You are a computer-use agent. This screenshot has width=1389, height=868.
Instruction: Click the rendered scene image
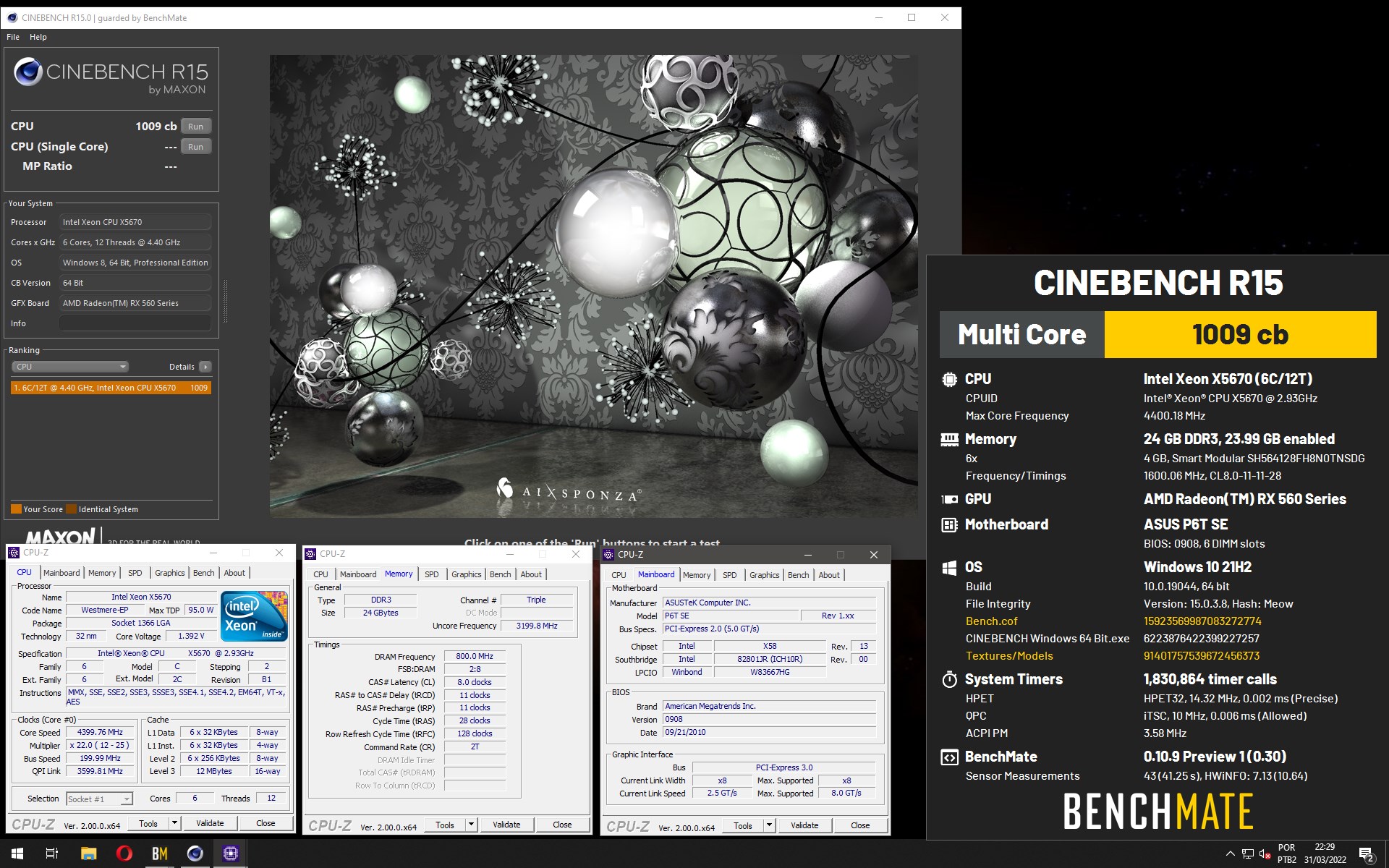(x=593, y=286)
